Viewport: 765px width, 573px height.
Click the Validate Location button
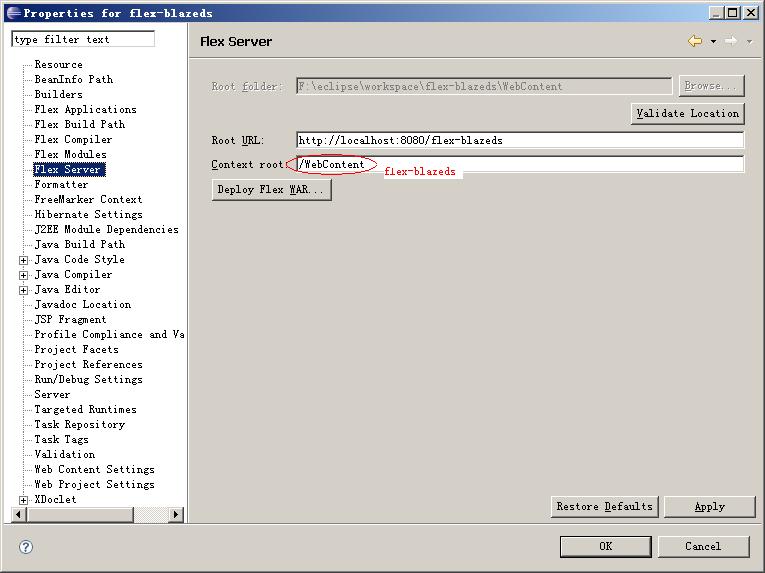[x=688, y=113]
